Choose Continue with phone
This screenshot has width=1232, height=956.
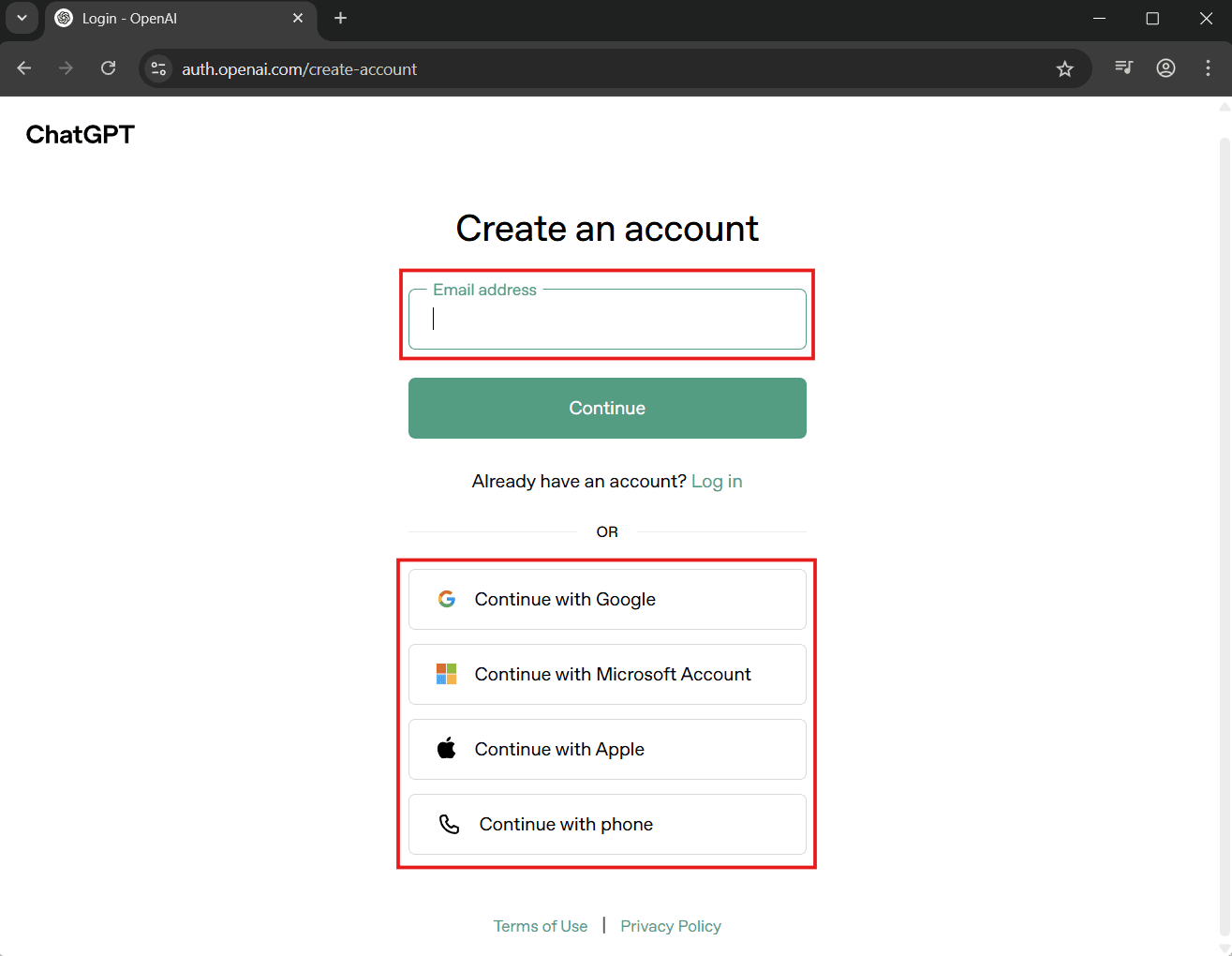pyautogui.click(x=607, y=824)
